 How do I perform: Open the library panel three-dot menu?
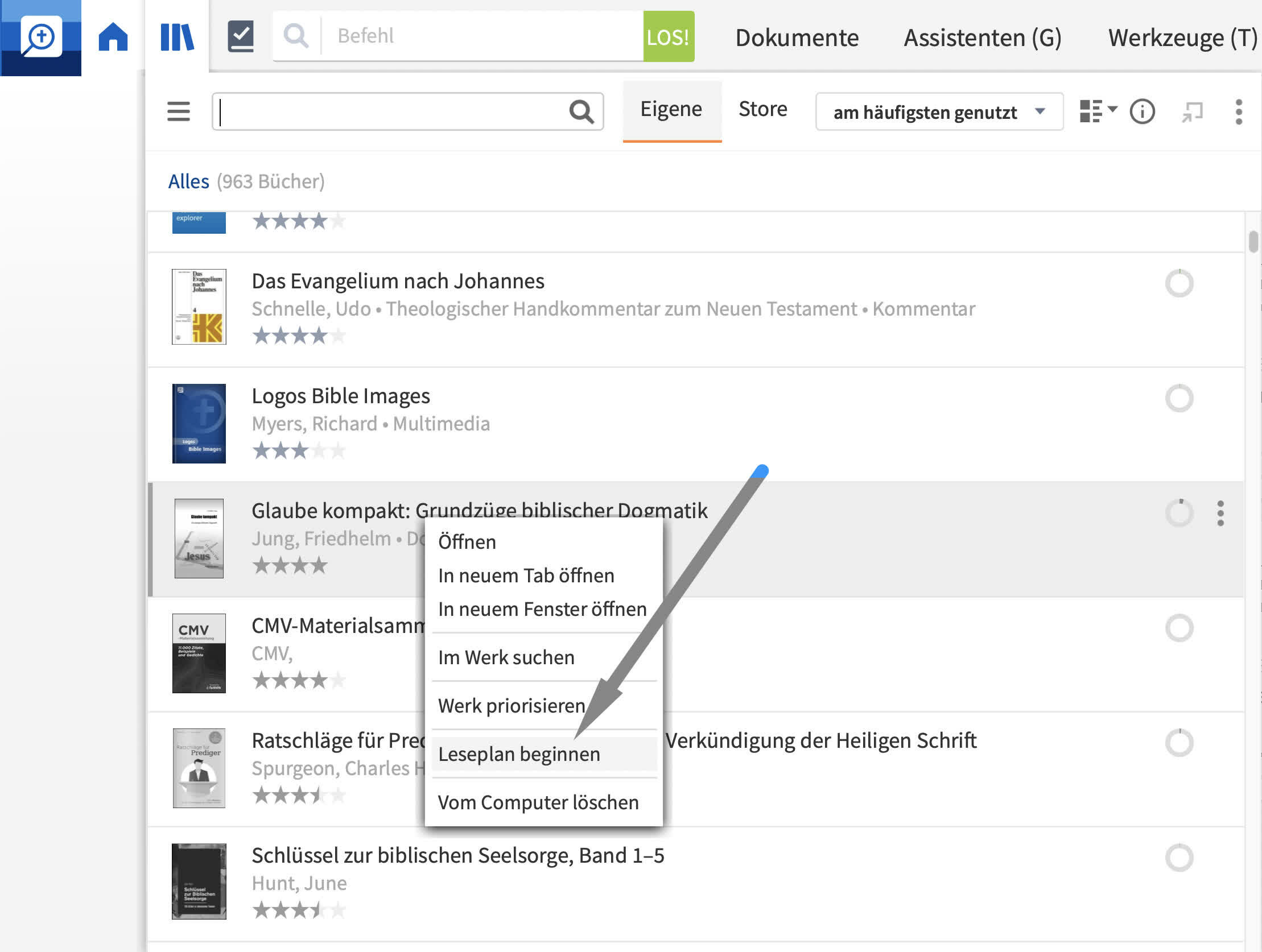click(1238, 111)
